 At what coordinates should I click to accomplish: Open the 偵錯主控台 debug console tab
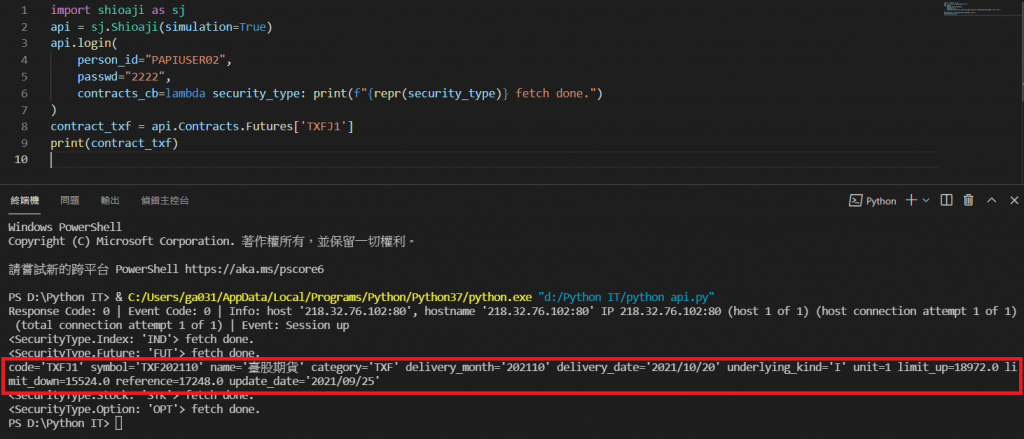coord(165,201)
